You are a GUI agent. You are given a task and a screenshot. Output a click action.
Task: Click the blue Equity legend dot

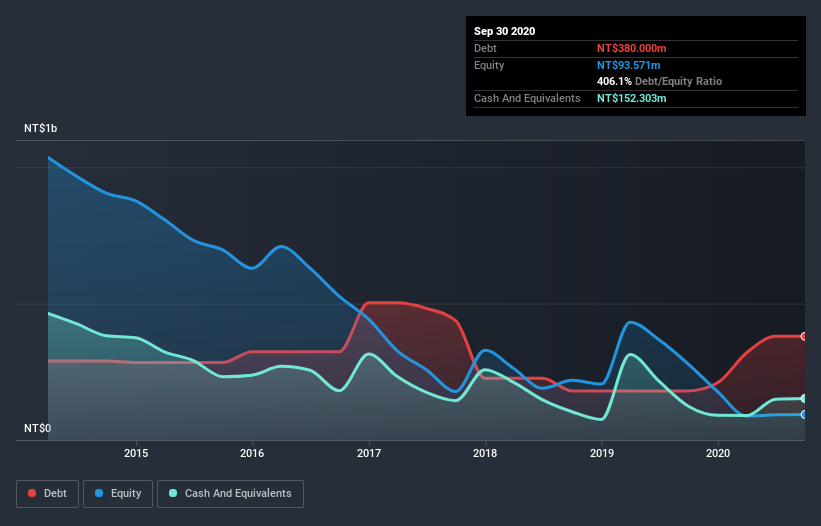click(99, 493)
